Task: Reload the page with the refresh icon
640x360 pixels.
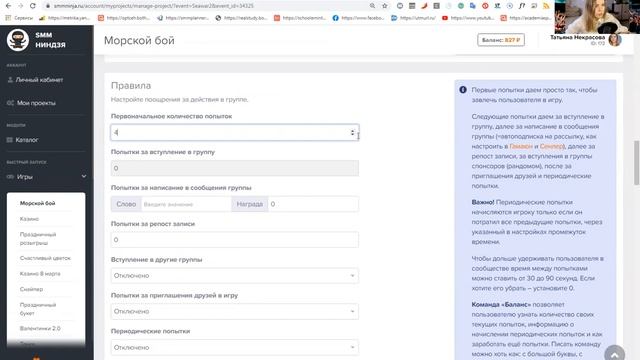Action: pos(33,6)
